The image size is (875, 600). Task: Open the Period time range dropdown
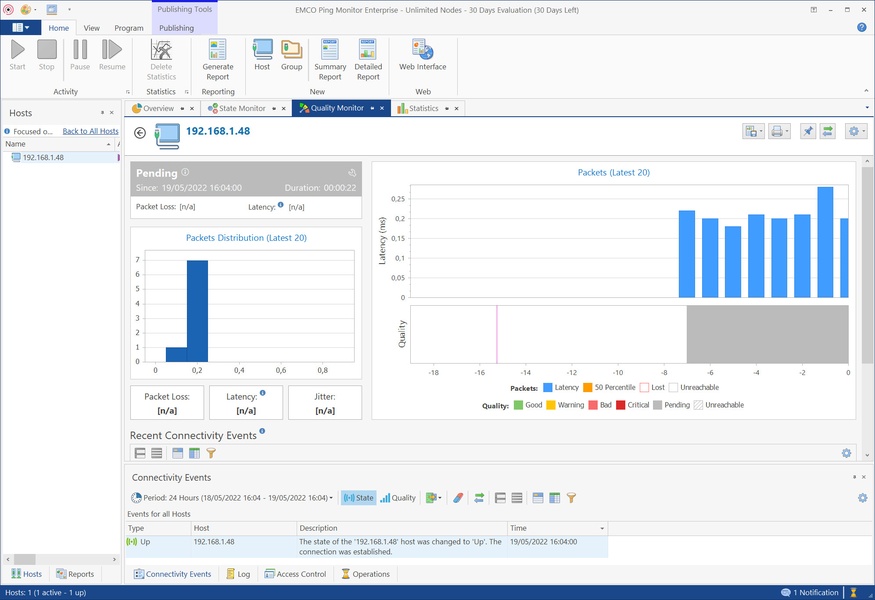232,497
